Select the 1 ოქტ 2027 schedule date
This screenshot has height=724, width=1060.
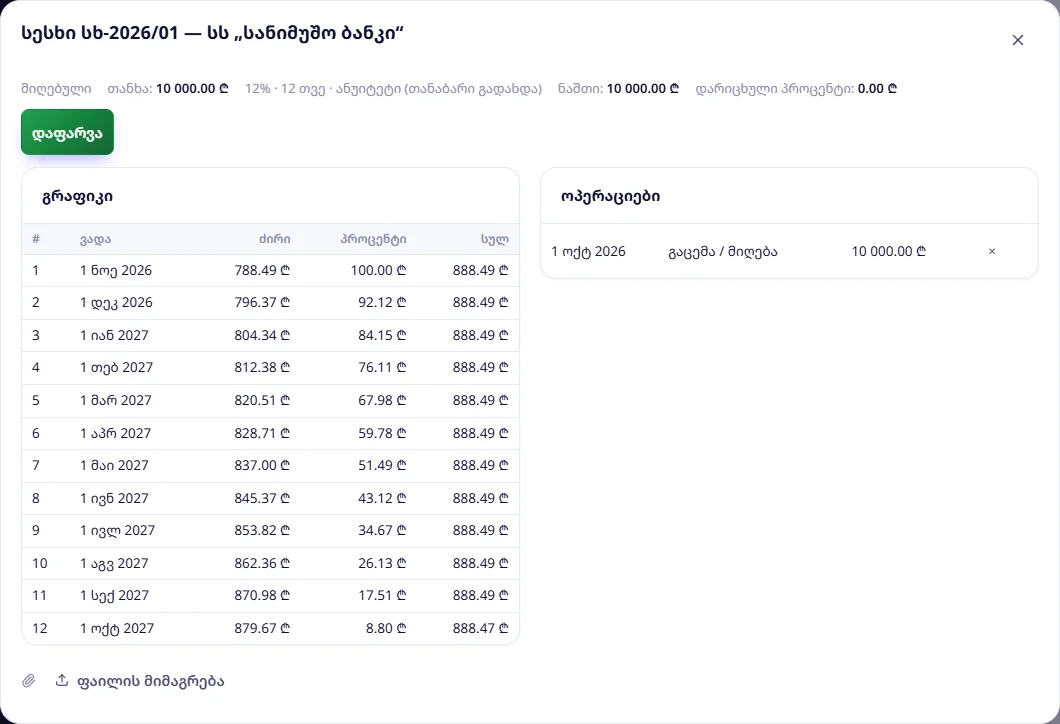pyautogui.click(x=117, y=629)
